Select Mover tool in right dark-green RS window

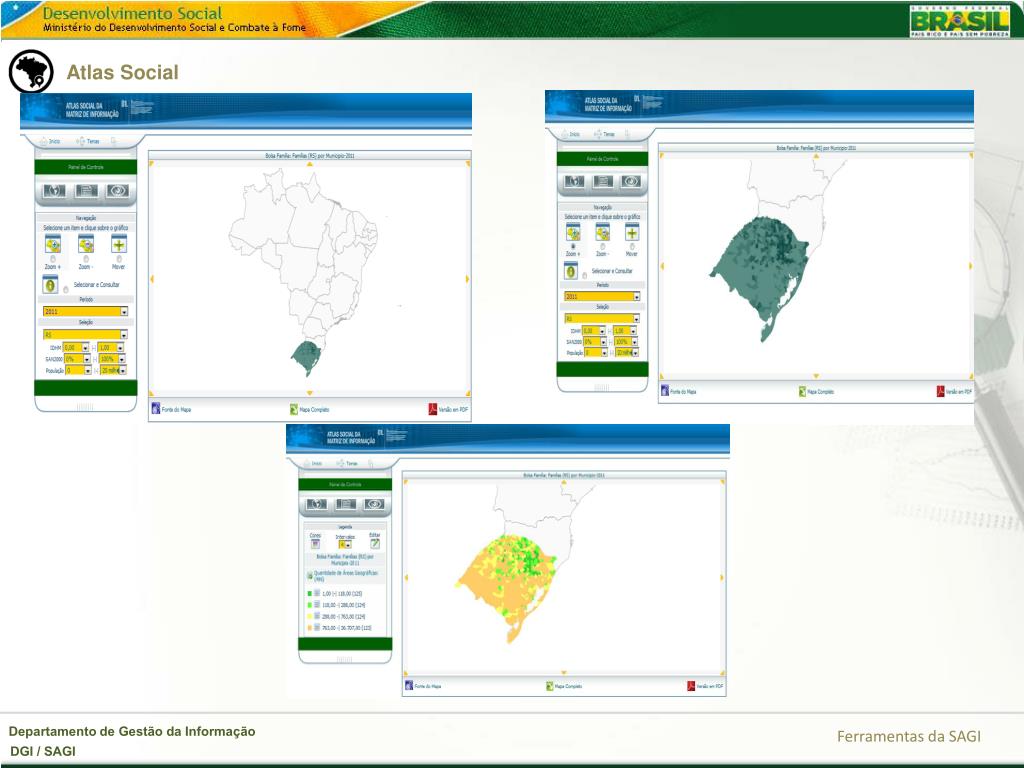(x=632, y=232)
